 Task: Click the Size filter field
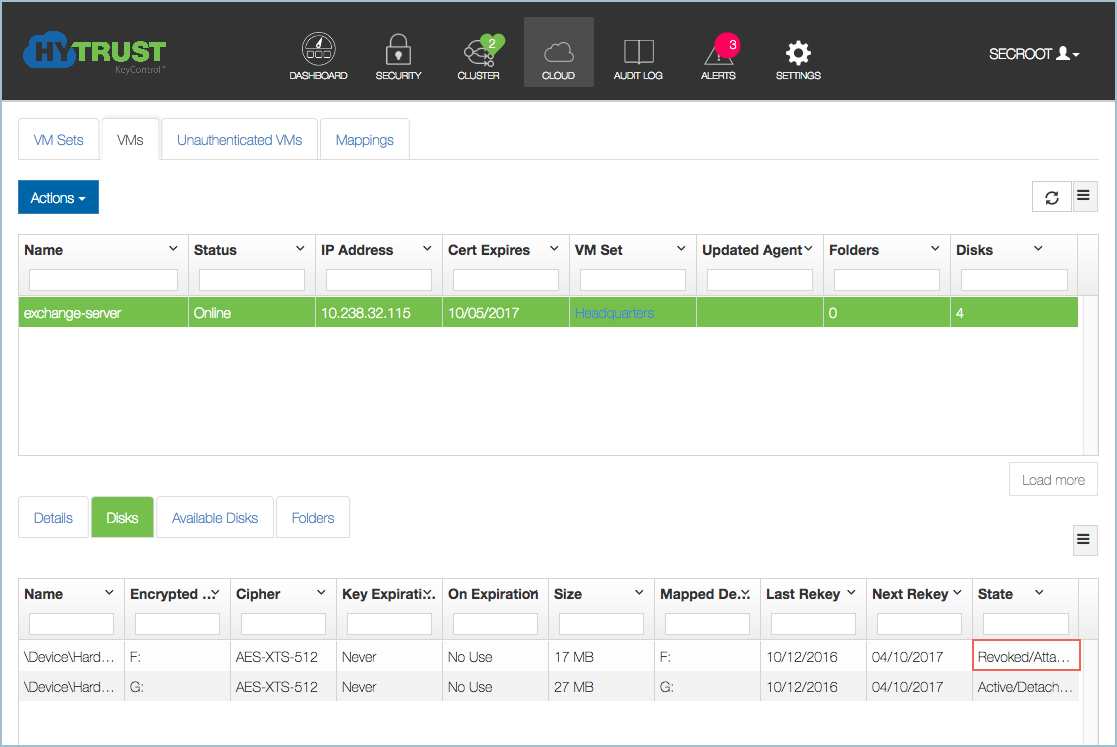click(x=601, y=624)
